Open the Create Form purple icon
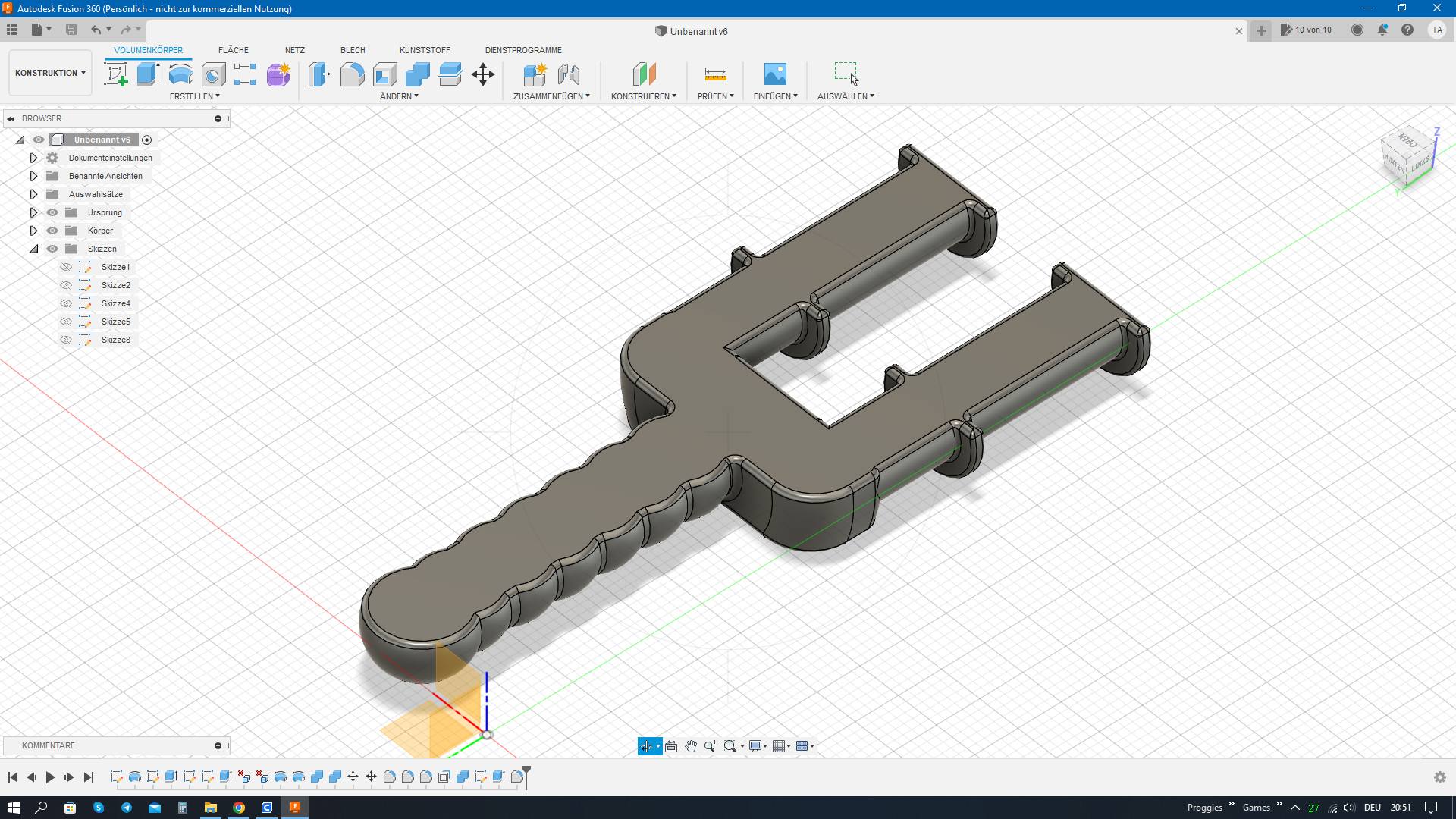1456x819 pixels. tap(278, 74)
